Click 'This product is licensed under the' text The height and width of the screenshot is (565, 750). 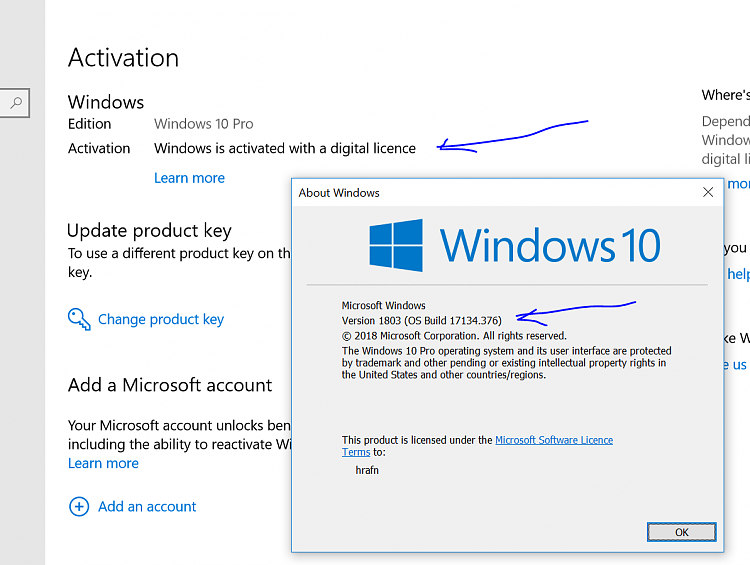point(417,440)
